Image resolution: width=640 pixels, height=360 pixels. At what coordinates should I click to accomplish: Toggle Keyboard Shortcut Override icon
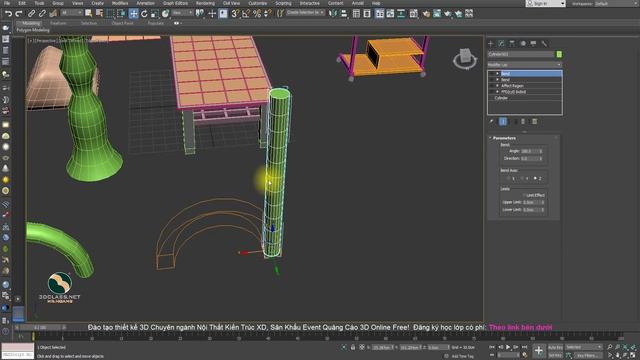click(x=223, y=13)
